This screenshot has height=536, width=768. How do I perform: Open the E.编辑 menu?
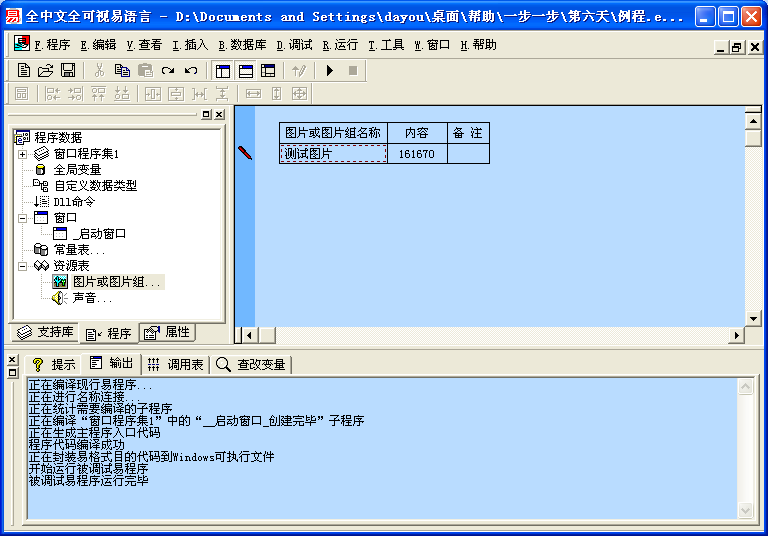click(98, 46)
